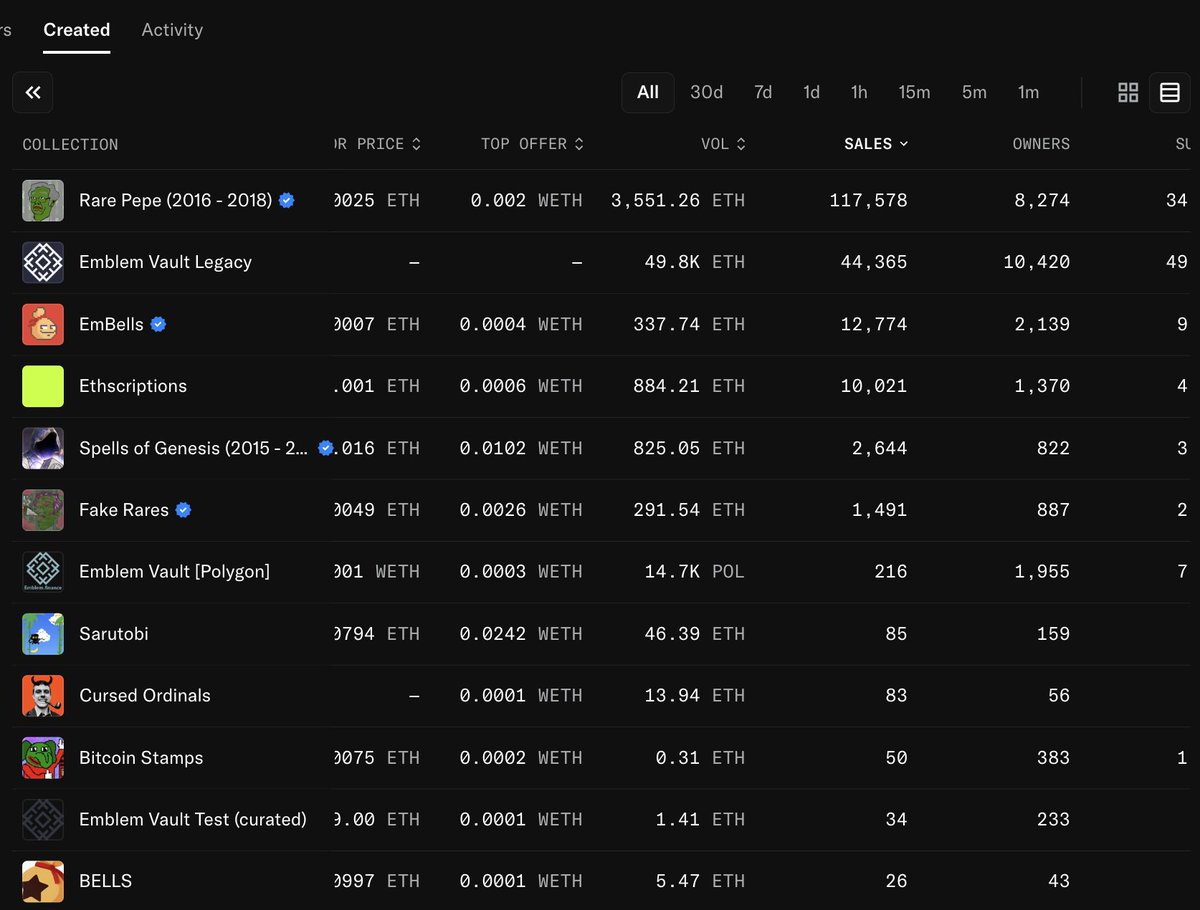
Task: Open Emblem Vault Test (curated) name
Action: [x=193, y=819]
